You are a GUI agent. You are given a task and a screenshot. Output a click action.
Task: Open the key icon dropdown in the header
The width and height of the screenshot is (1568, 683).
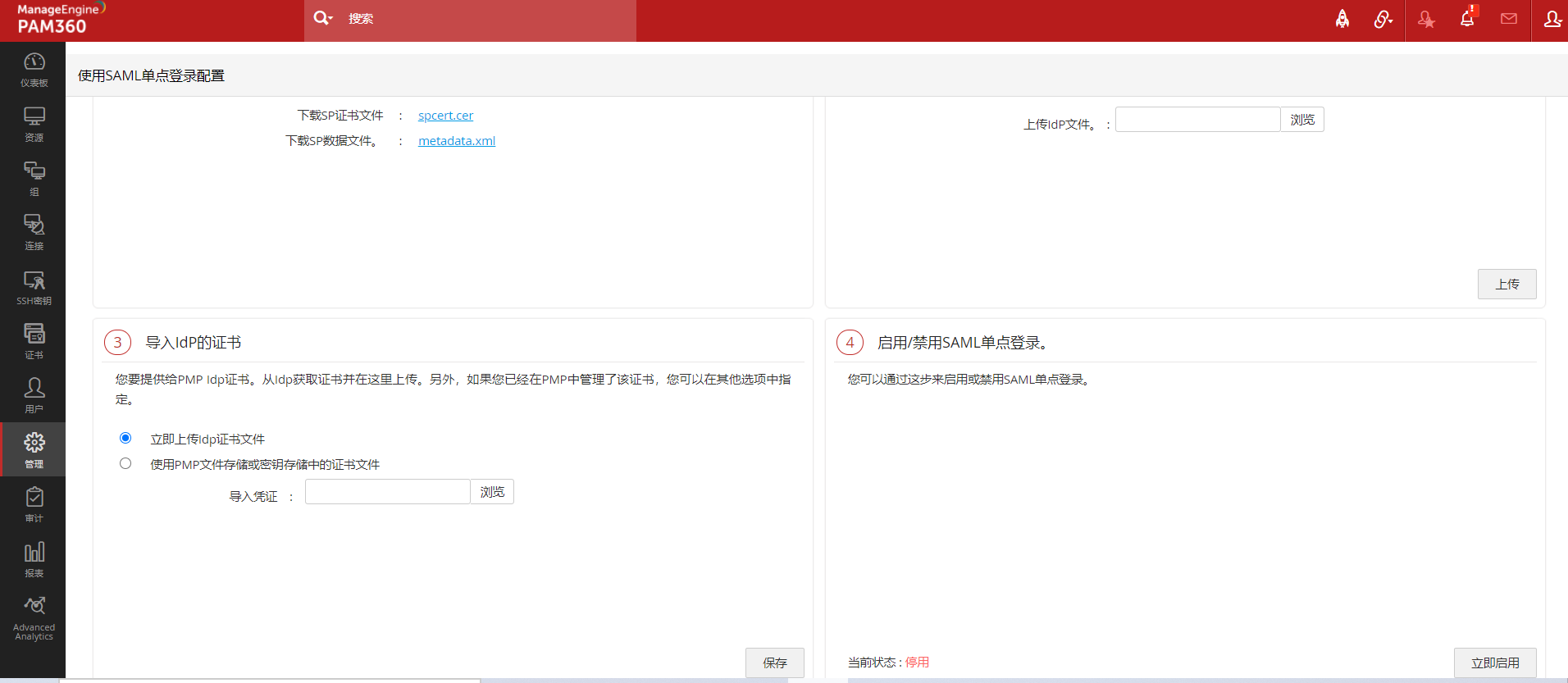point(1383,19)
